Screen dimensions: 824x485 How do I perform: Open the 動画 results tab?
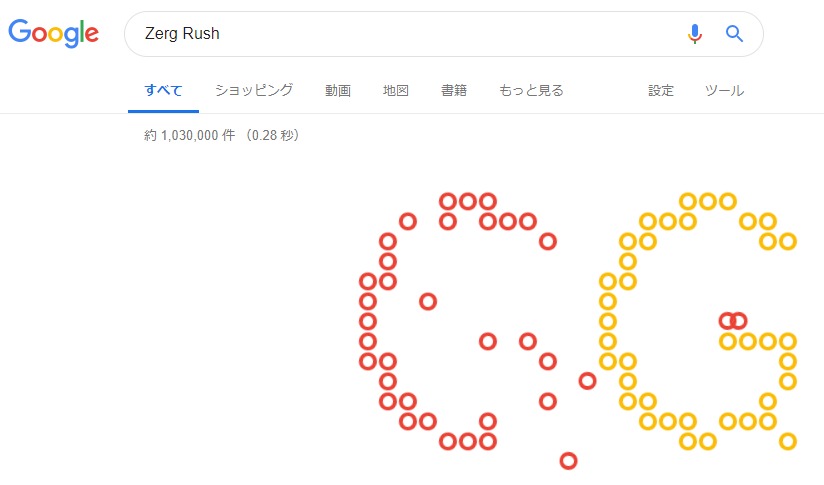(338, 90)
